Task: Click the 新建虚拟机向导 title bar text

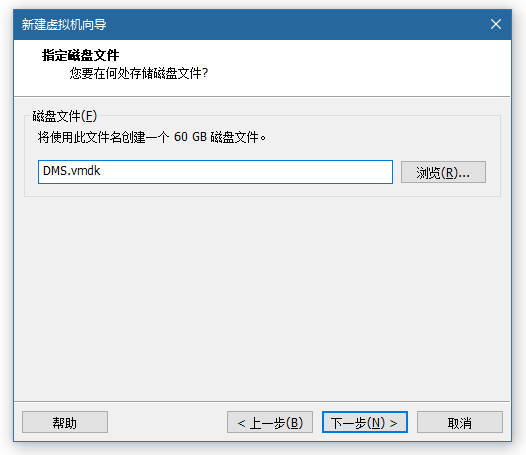Action: click(64, 24)
